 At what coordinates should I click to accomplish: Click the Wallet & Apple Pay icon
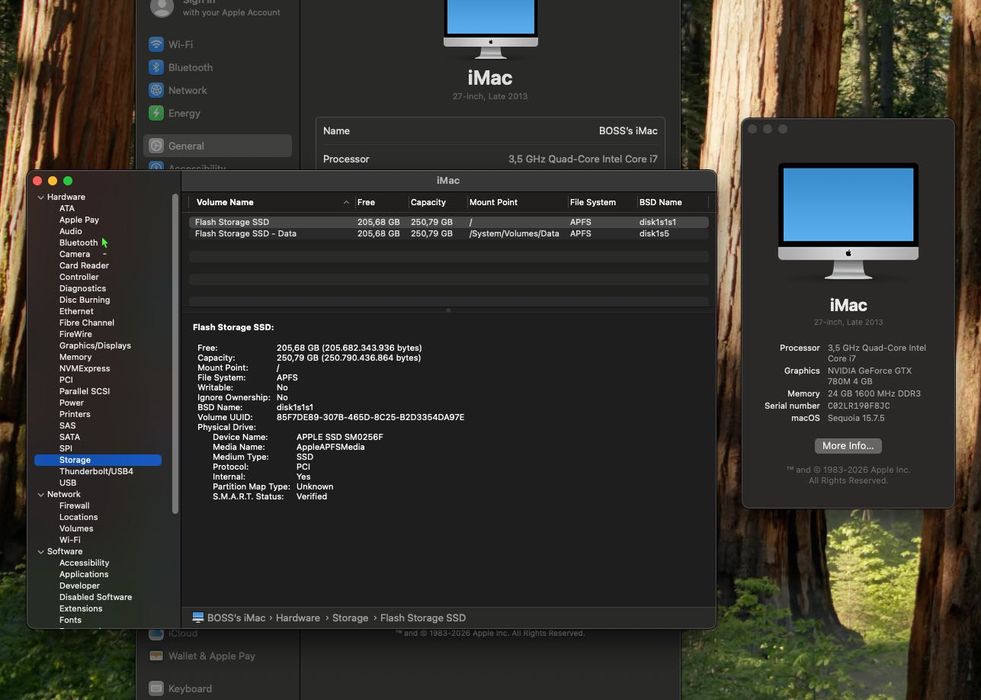click(x=156, y=656)
